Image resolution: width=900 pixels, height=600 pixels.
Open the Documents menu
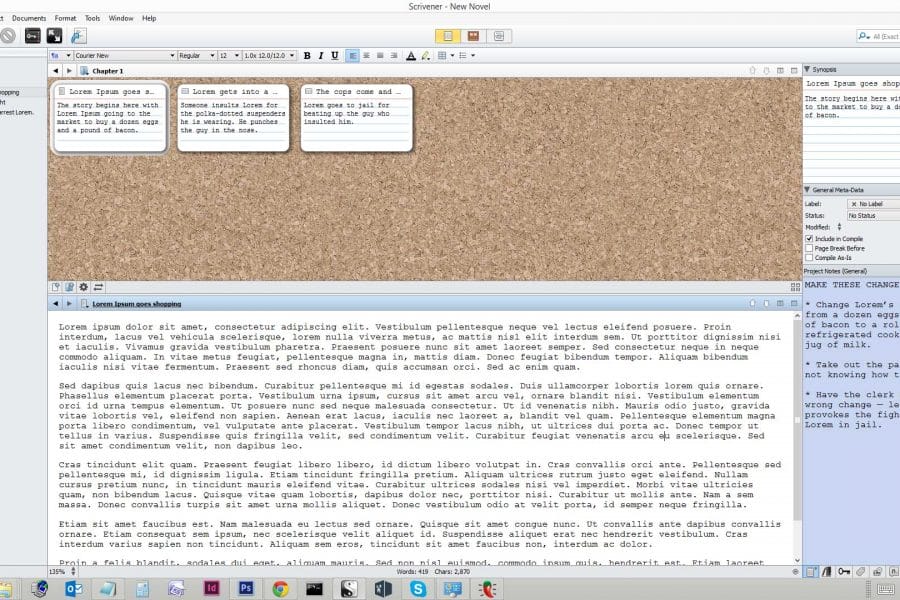coord(29,18)
